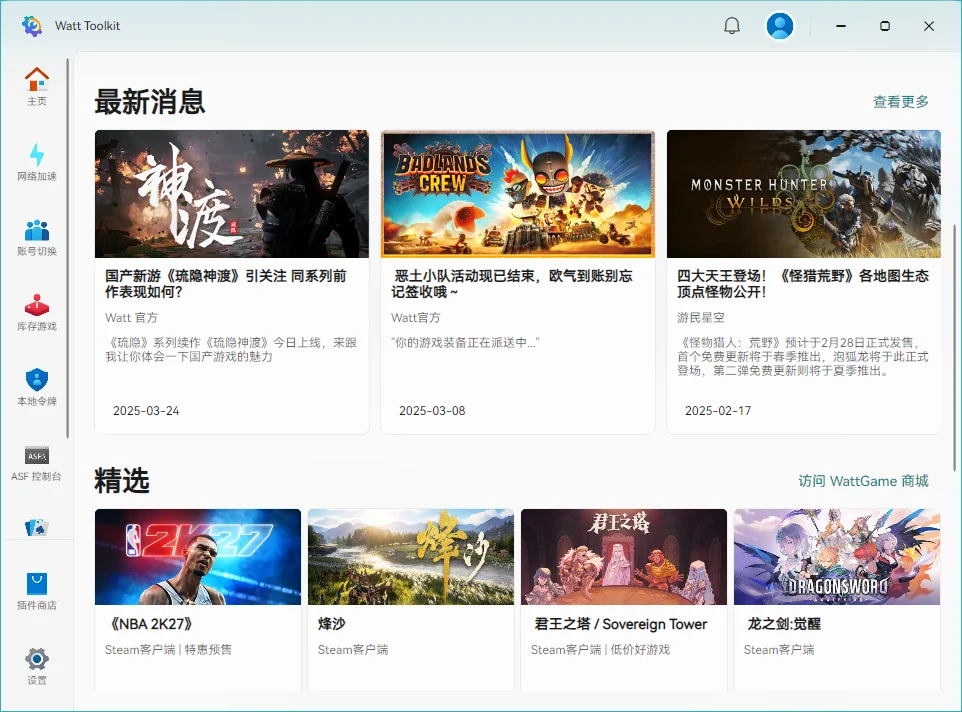Open news headline 国产新游《琉隐神渡》引关注
The width and height of the screenshot is (962, 712).
tap(226, 284)
